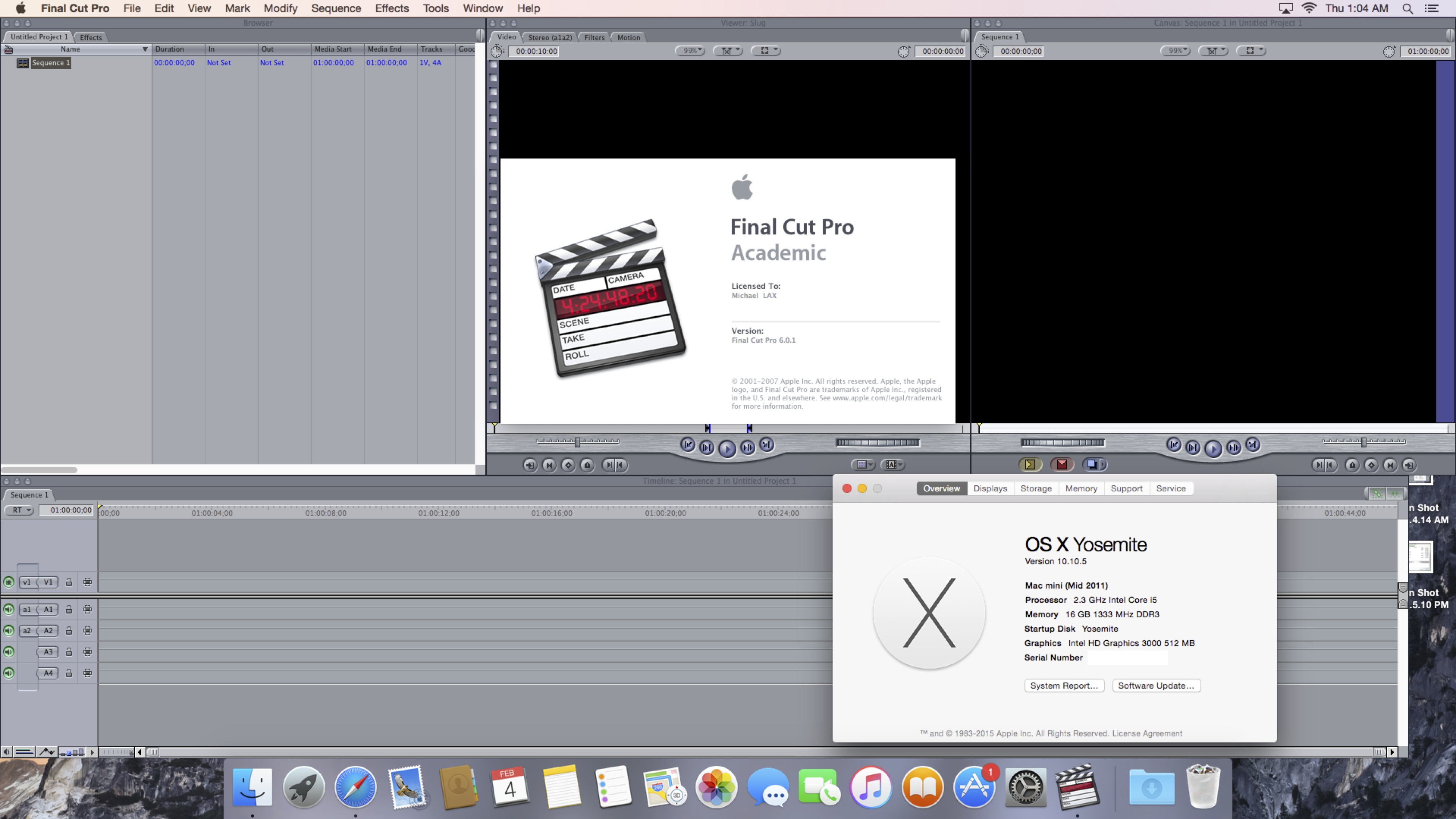
Task: Switch to Motion tab in Viewer
Action: (x=629, y=37)
